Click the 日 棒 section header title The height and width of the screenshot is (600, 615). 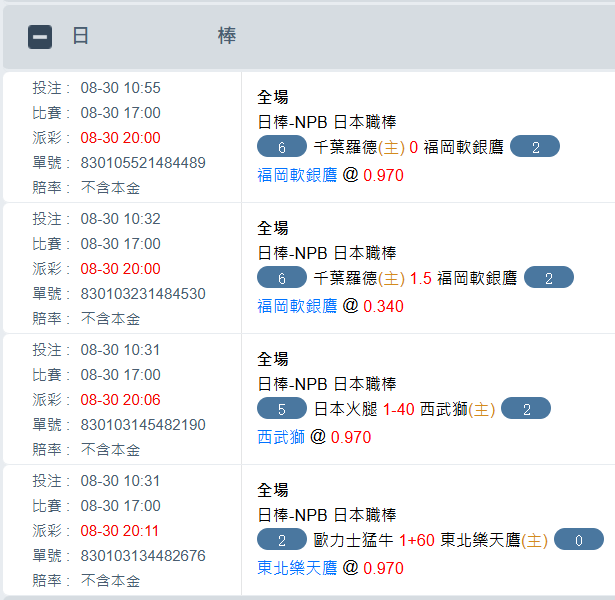click(154, 36)
